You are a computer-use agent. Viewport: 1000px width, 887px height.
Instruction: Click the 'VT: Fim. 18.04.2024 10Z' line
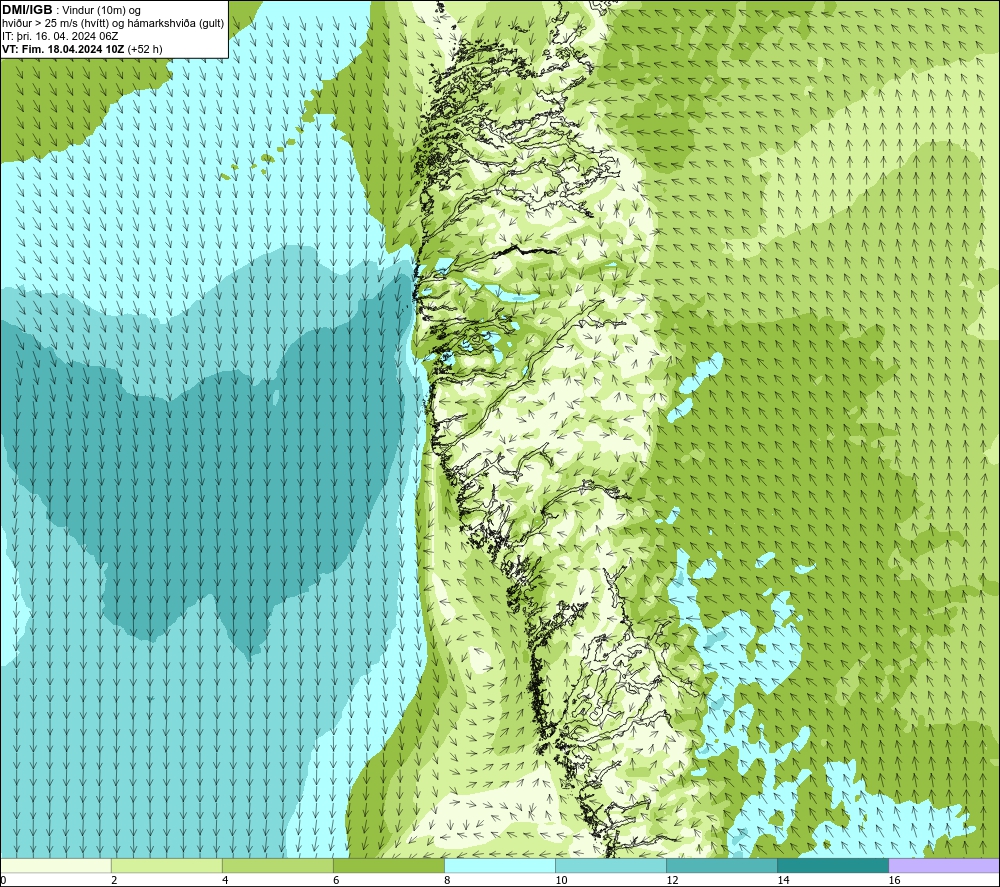point(64,49)
